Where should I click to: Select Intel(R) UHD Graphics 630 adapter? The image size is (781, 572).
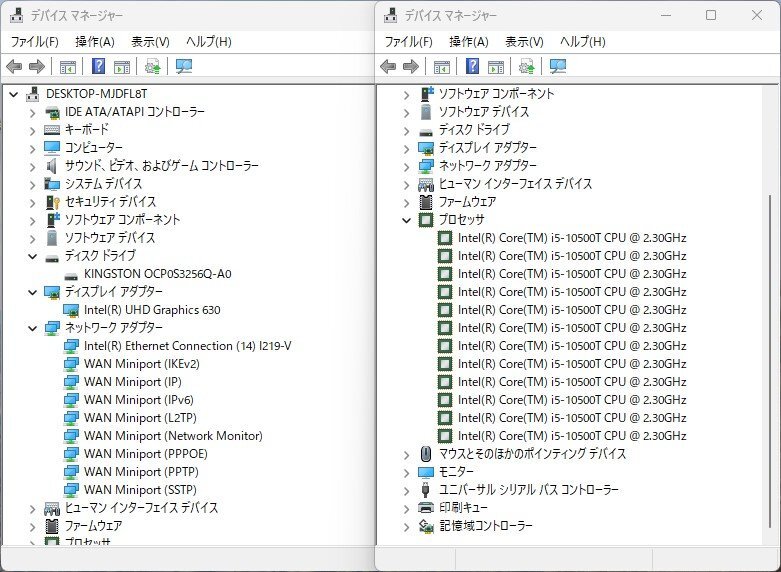click(x=152, y=310)
